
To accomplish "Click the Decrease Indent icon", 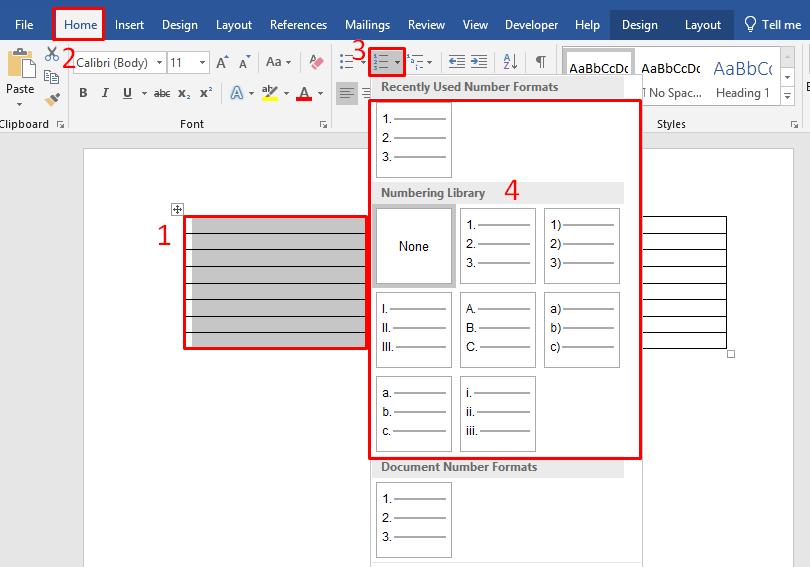I will tap(457, 62).
